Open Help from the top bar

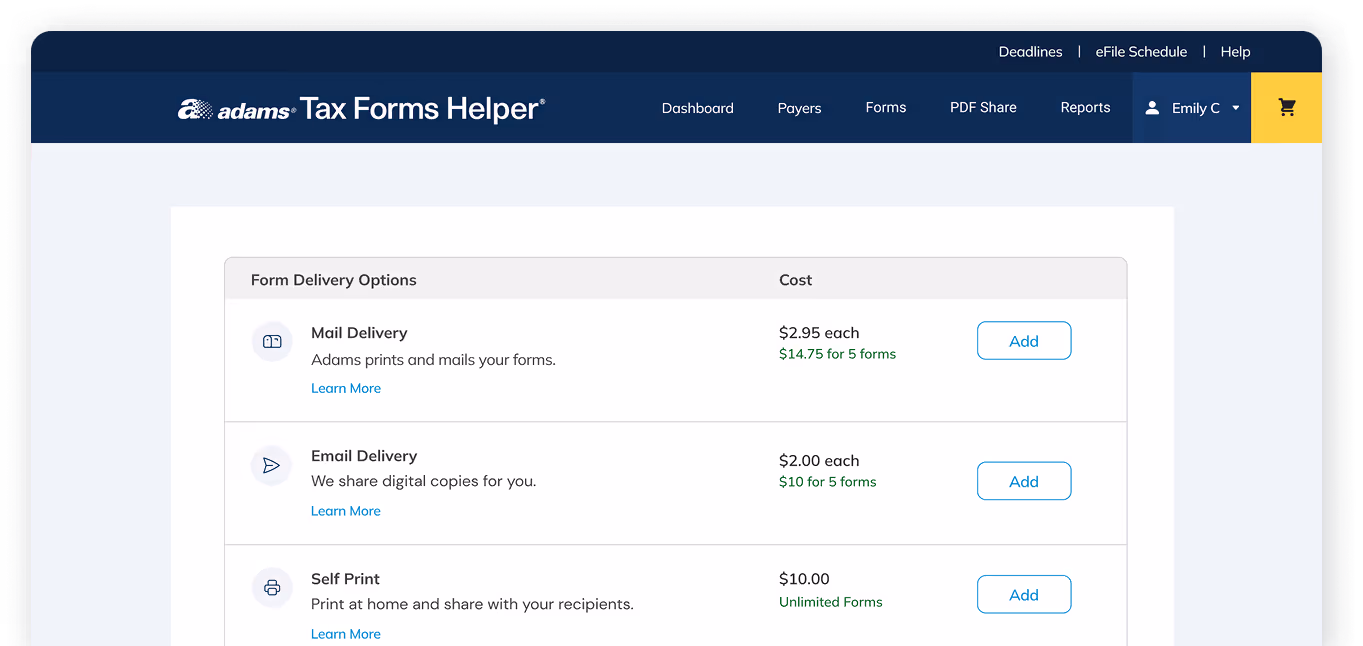tap(1235, 51)
